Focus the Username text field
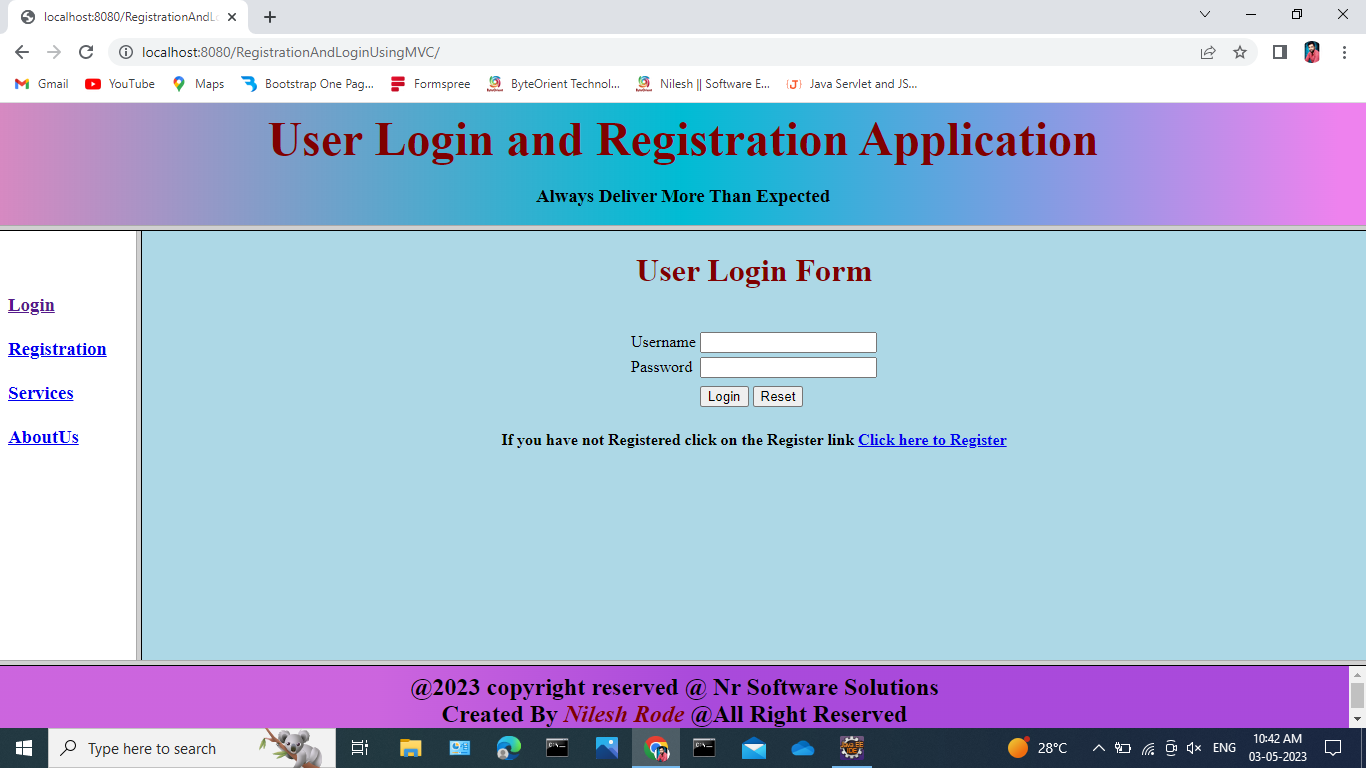1366x768 pixels. [788, 342]
